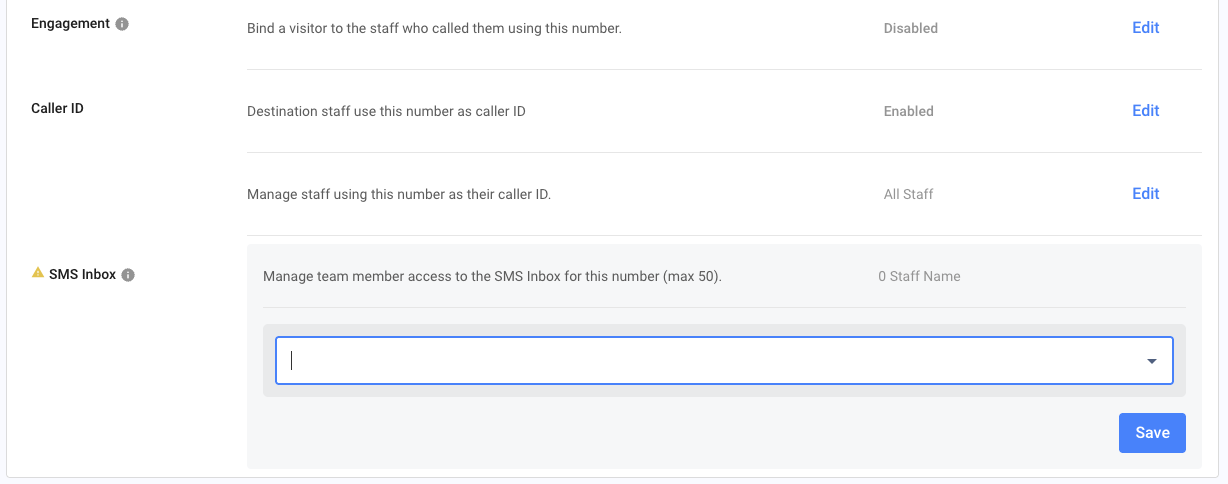The height and width of the screenshot is (484, 1228).
Task: Click the info icon beside SMS Inbox
Action: point(128,275)
